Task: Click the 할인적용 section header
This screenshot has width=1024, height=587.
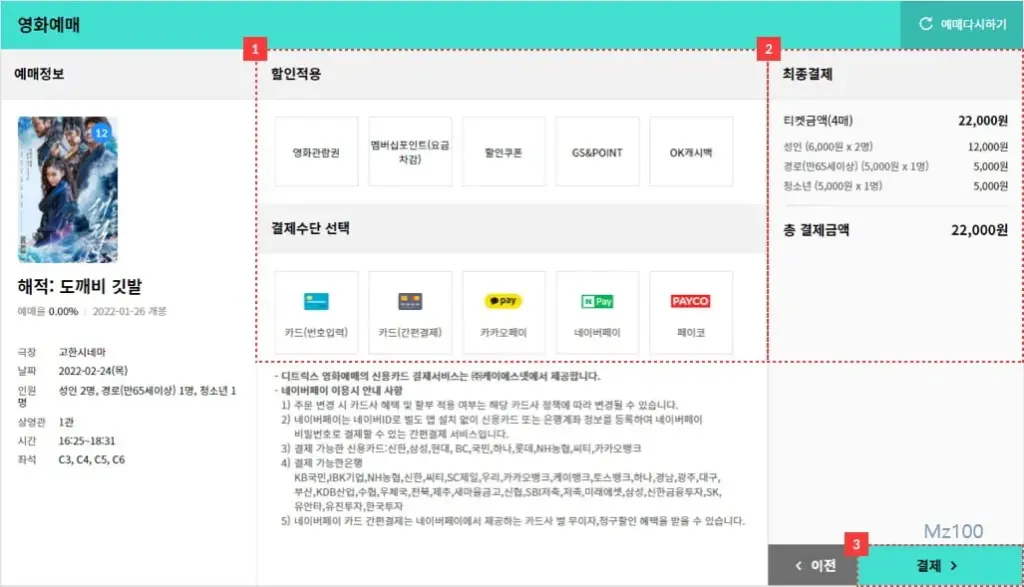Action: pyautogui.click(x=296, y=74)
